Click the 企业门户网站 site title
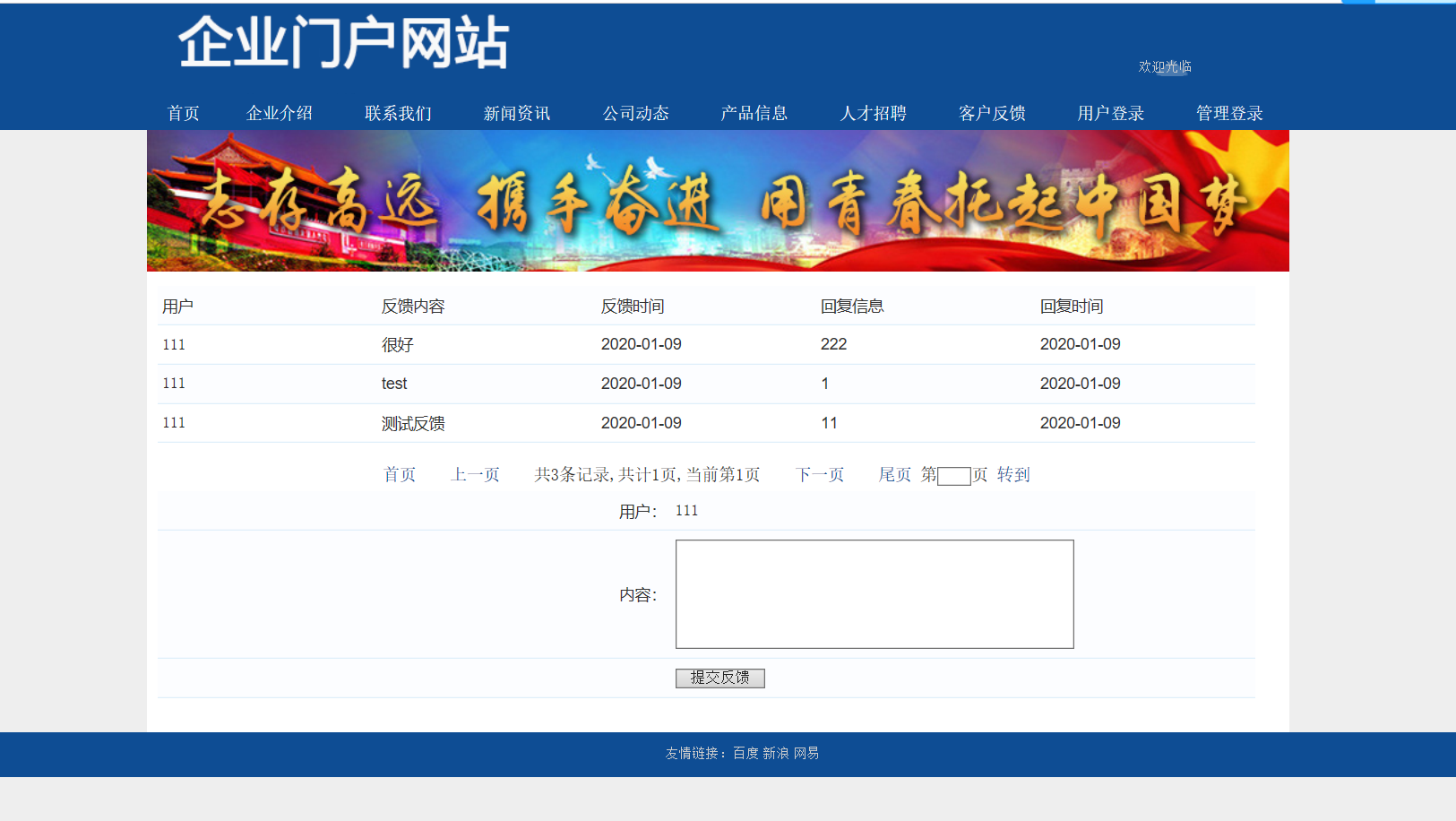This screenshot has width=1456, height=821. (344, 42)
